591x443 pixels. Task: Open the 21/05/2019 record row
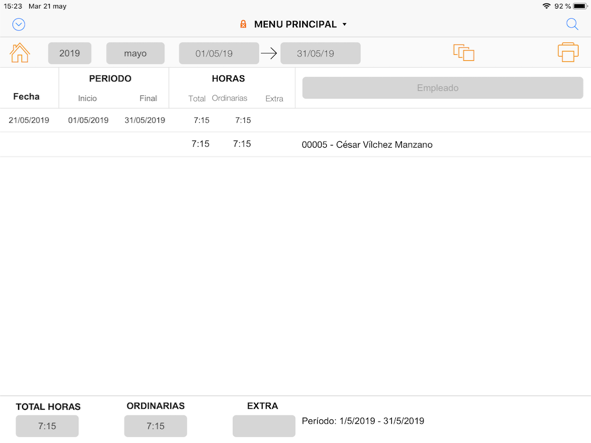(296, 120)
